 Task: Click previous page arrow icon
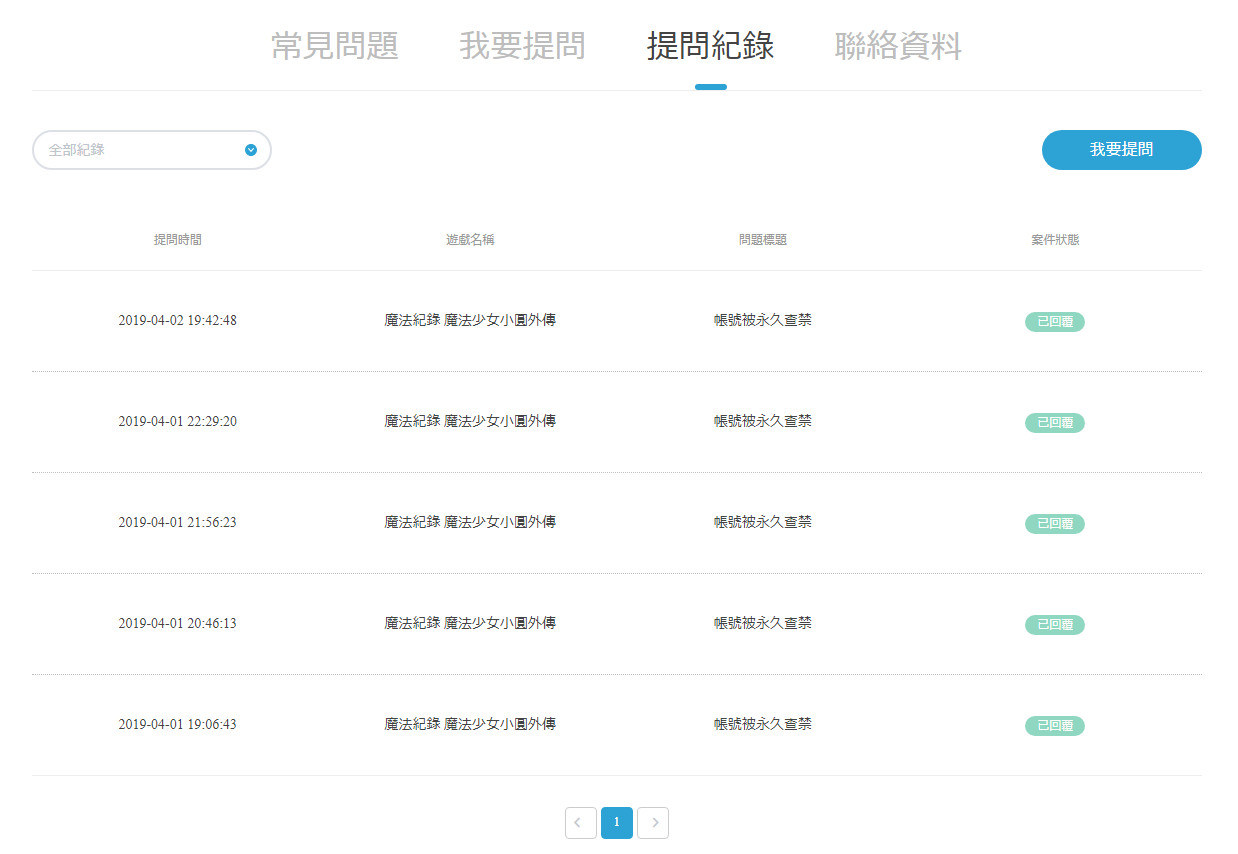tap(580, 822)
